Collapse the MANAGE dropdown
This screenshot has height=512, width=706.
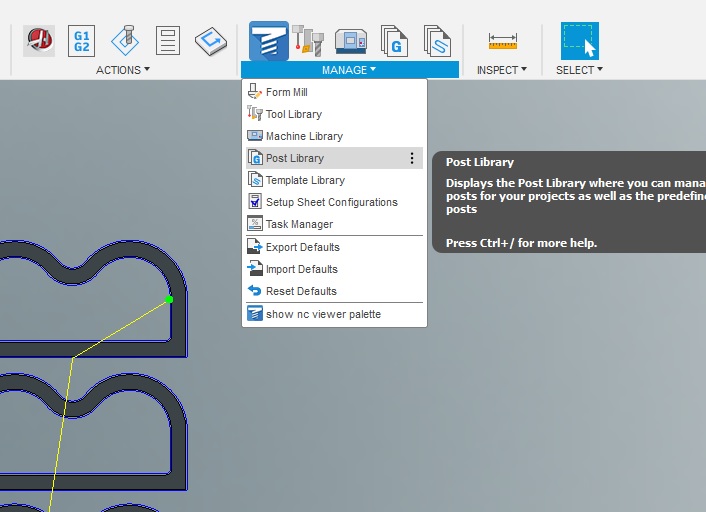(x=349, y=70)
